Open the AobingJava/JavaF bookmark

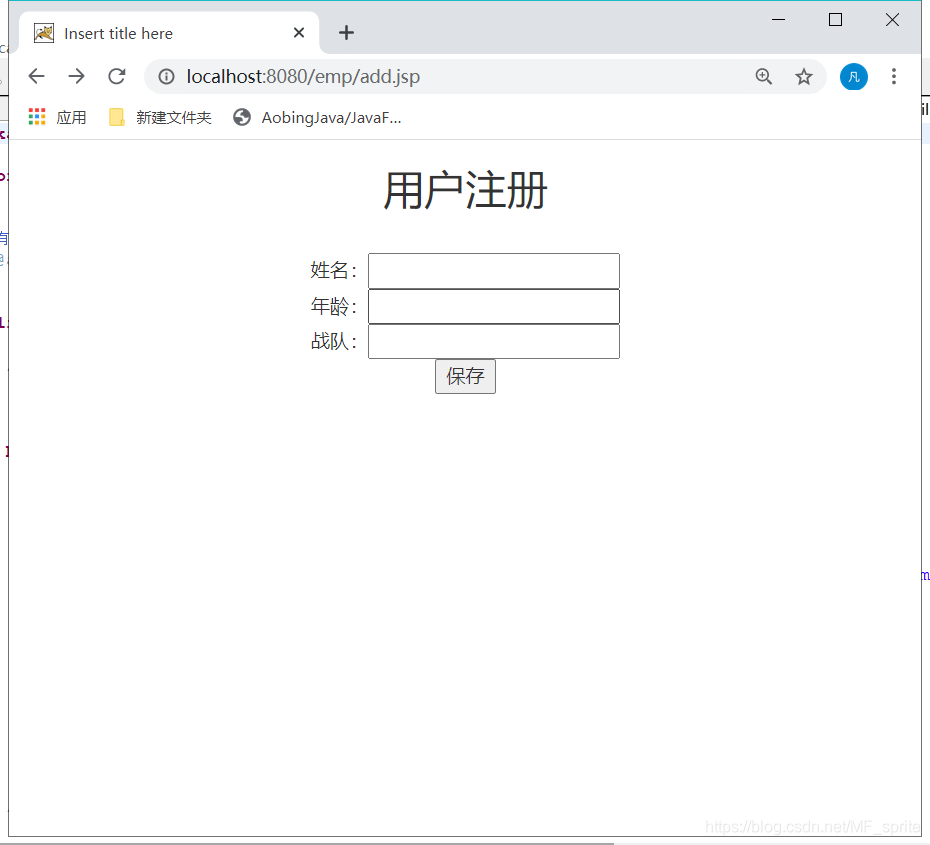pyautogui.click(x=320, y=117)
